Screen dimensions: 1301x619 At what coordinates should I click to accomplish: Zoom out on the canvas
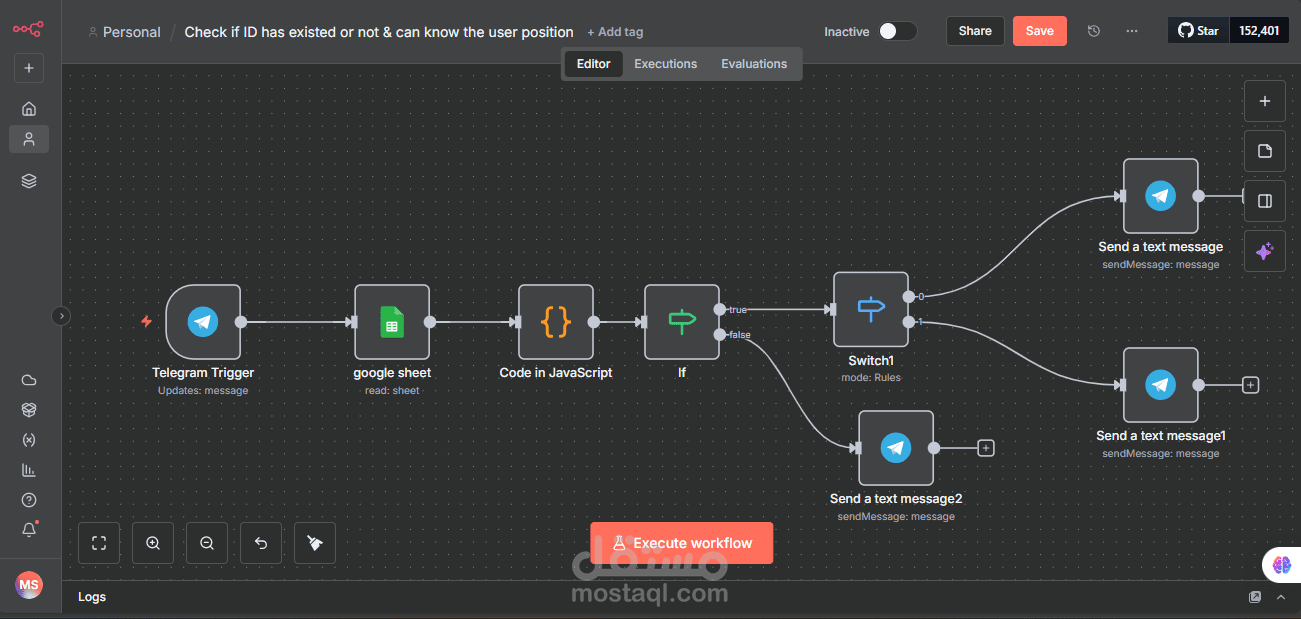pos(207,543)
